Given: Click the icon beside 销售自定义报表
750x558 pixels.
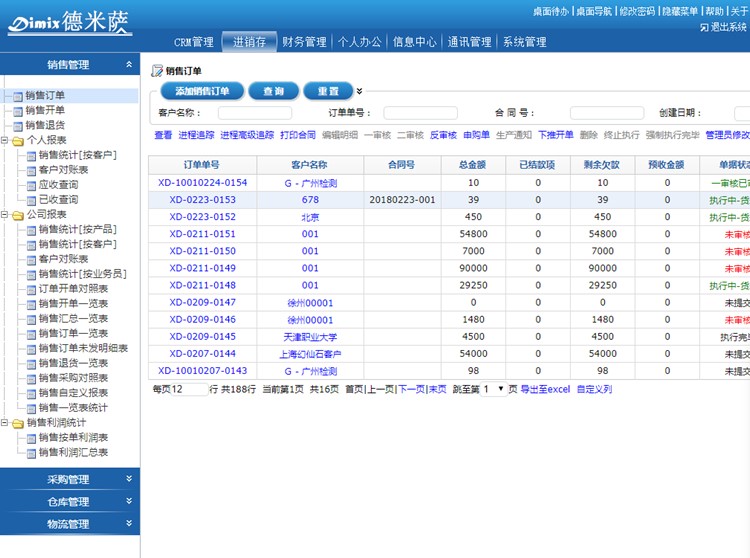Looking at the screenshot, I should click(31, 394).
